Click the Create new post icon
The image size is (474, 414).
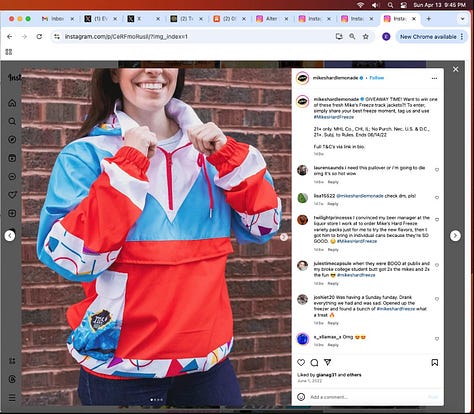pos(12,213)
